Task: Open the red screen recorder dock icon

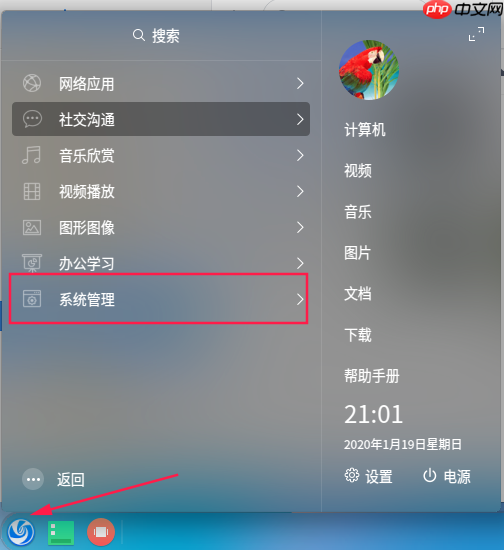Action: pos(101,532)
